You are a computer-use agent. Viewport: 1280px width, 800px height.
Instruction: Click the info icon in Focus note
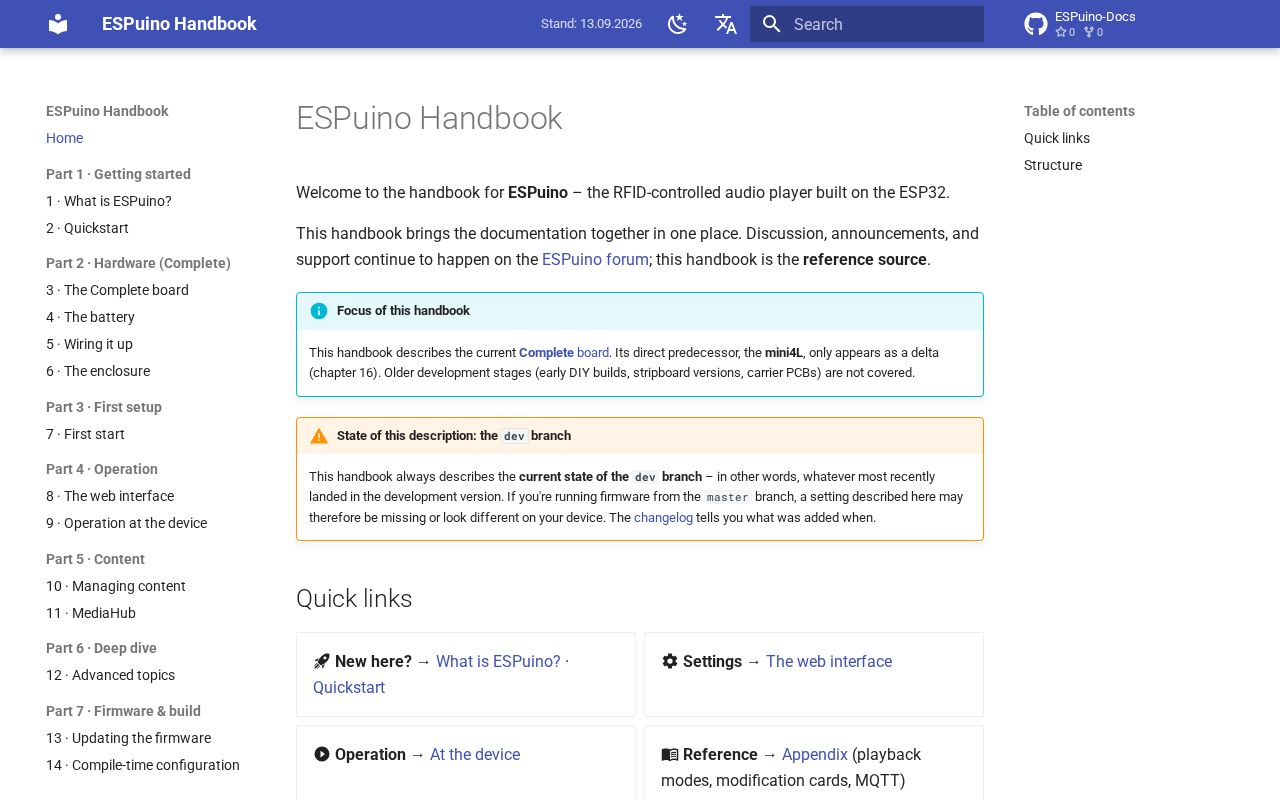319,311
